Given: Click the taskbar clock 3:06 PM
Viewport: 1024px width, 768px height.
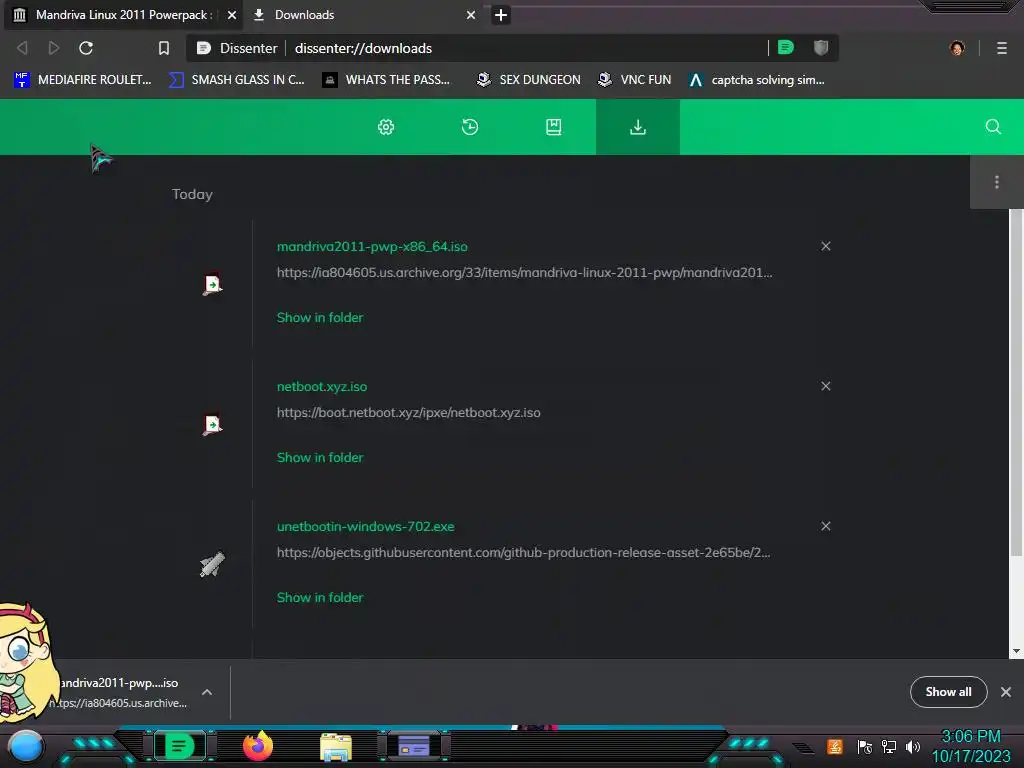Looking at the screenshot, I should [970, 737].
